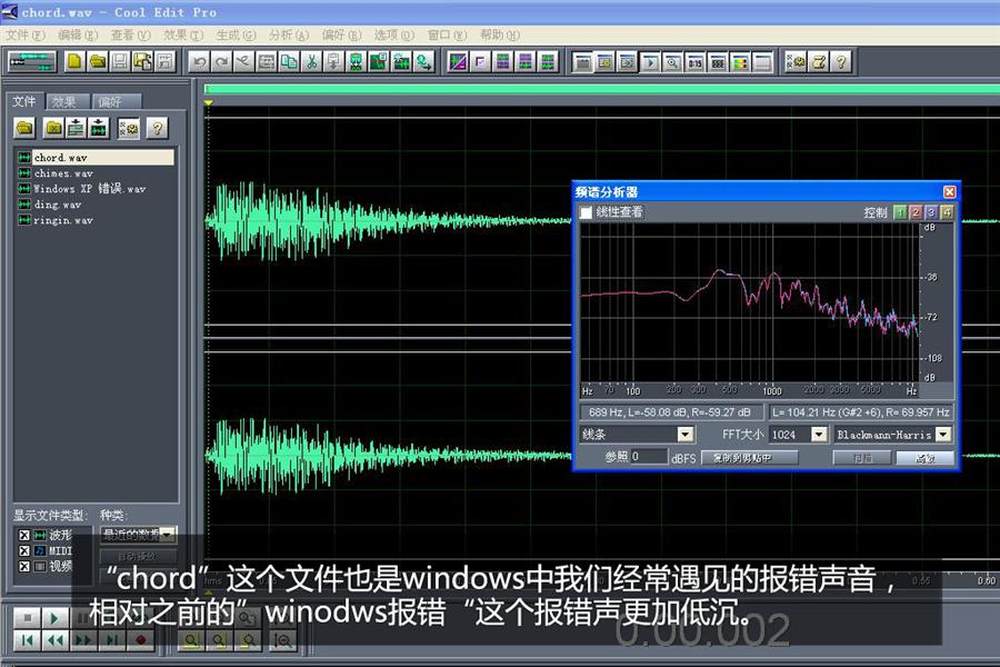Click the 参照 reference value input field
This screenshot has width=1000, height=667.
tap(649, 457)
